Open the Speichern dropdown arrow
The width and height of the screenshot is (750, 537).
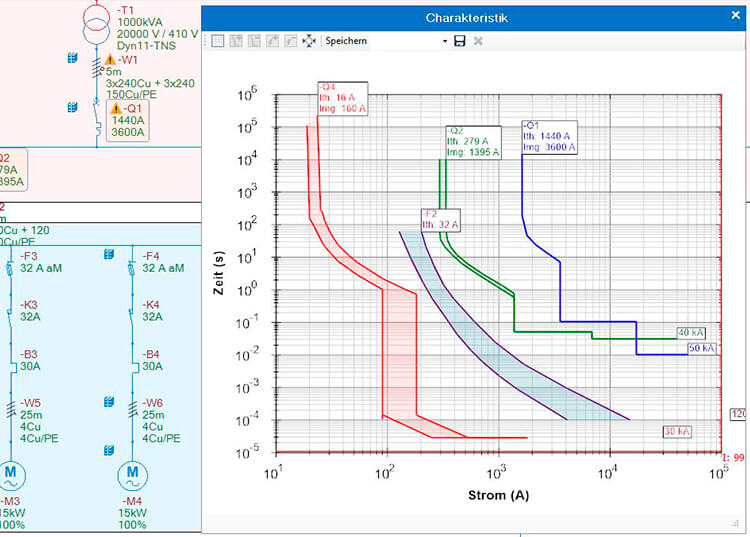tap(445, 41)
